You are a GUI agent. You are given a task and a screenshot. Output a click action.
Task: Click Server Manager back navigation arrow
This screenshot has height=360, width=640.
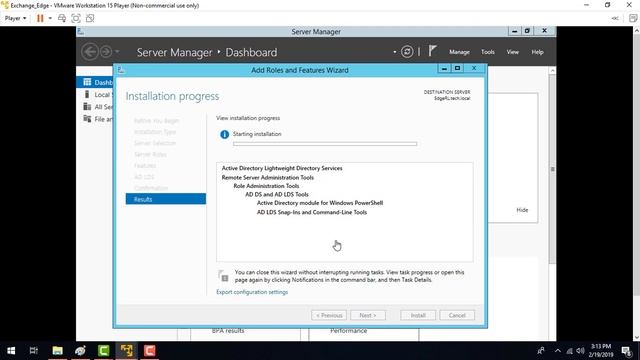point(90,52)
